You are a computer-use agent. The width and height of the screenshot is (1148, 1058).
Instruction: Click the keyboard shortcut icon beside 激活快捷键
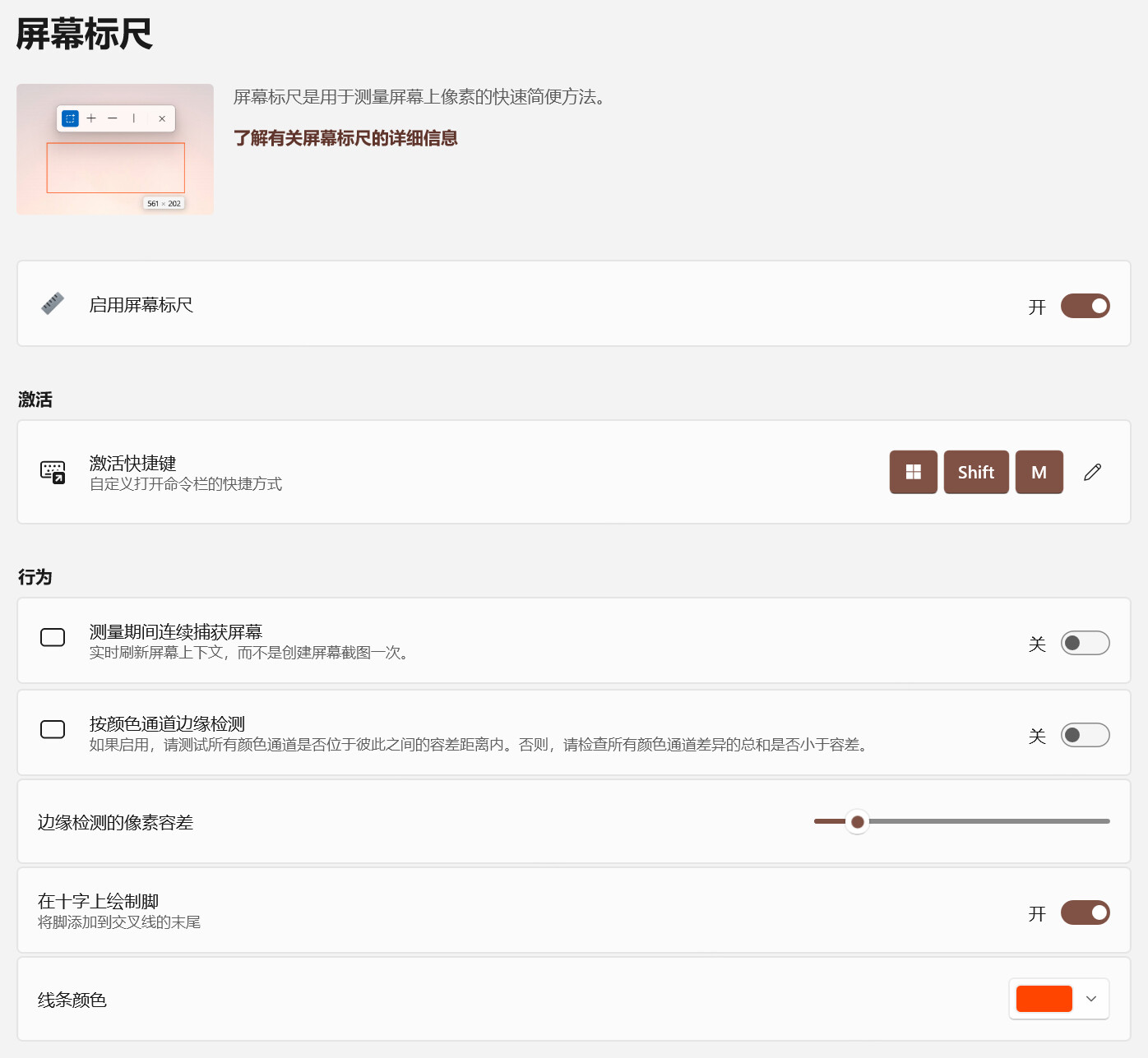[53, 472]
